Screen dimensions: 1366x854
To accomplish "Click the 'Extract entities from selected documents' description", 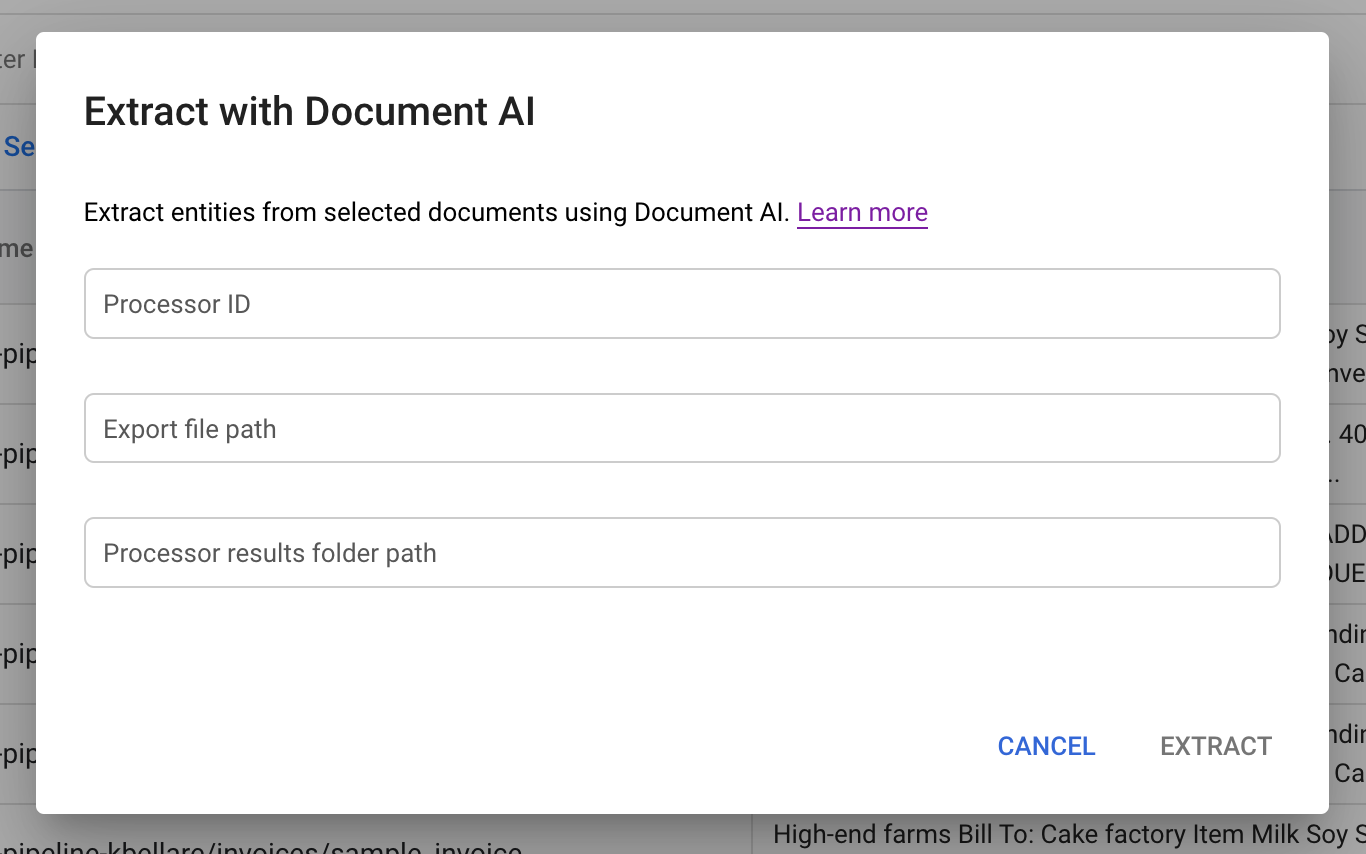I will coord(436,212).
